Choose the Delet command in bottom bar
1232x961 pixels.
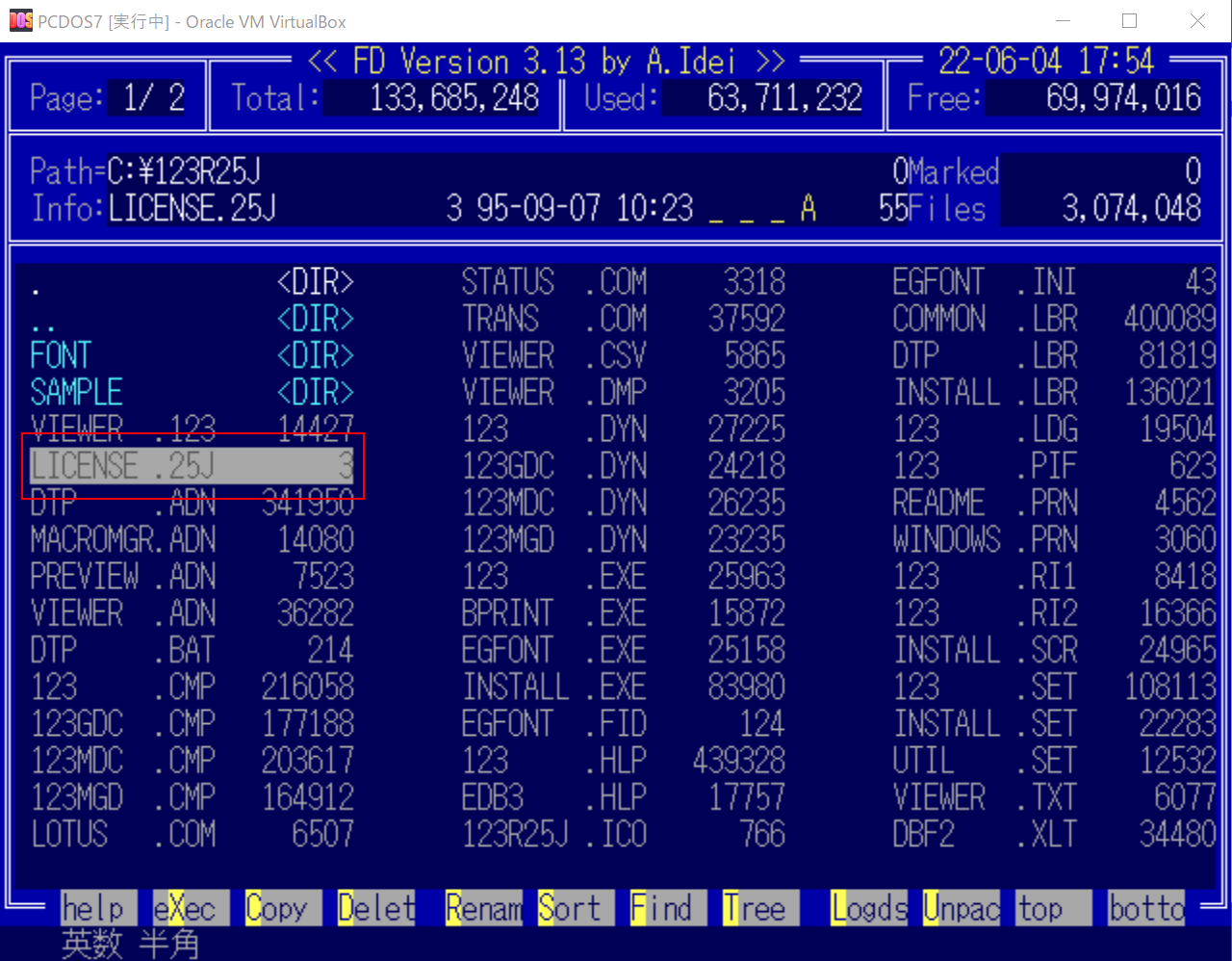click(x=376, y=908)
